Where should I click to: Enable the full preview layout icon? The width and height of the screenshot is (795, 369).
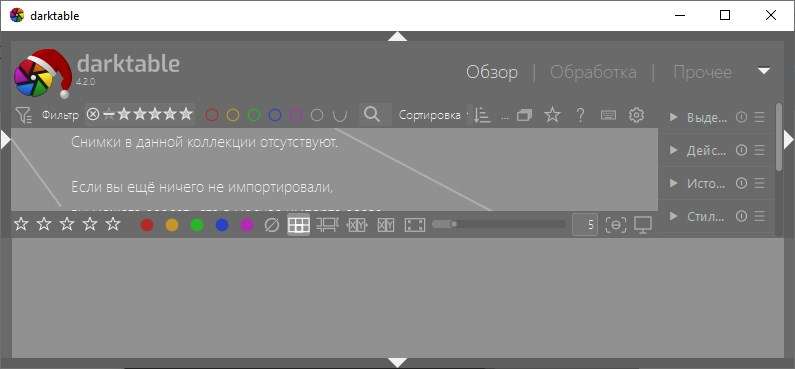pos(415,225)
